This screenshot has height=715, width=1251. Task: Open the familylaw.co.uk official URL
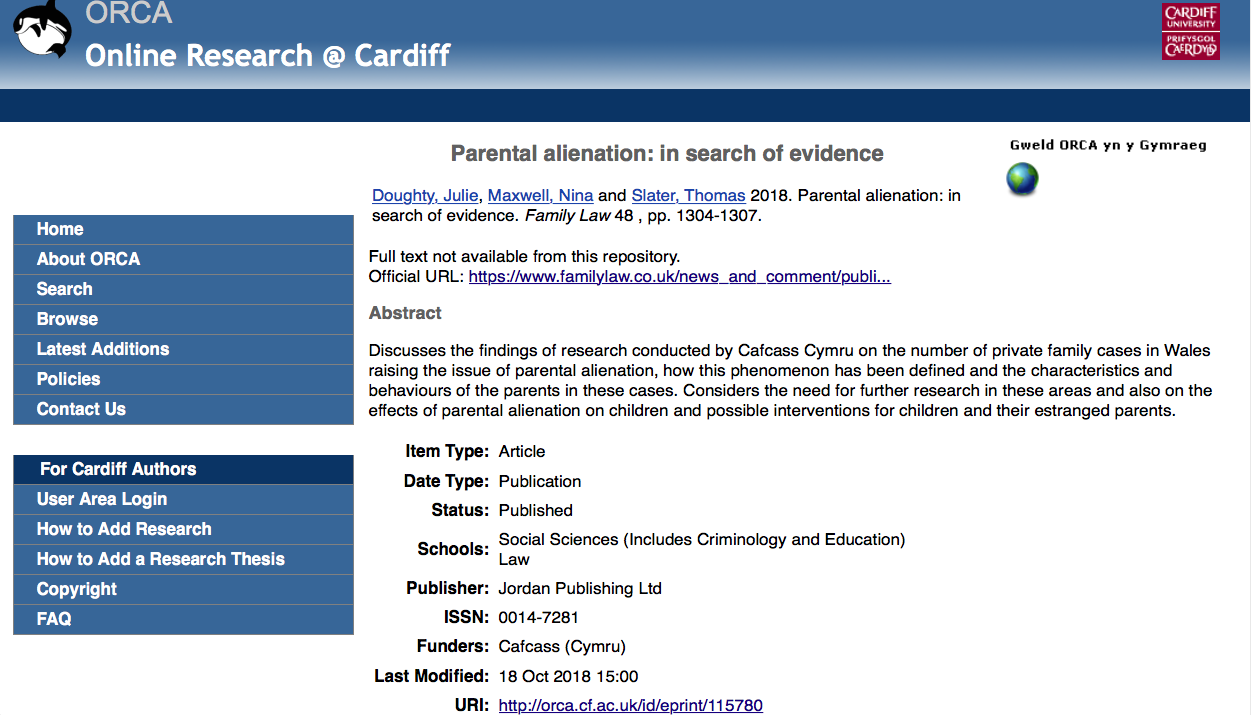pyautogui.click(x=679, y=276)
